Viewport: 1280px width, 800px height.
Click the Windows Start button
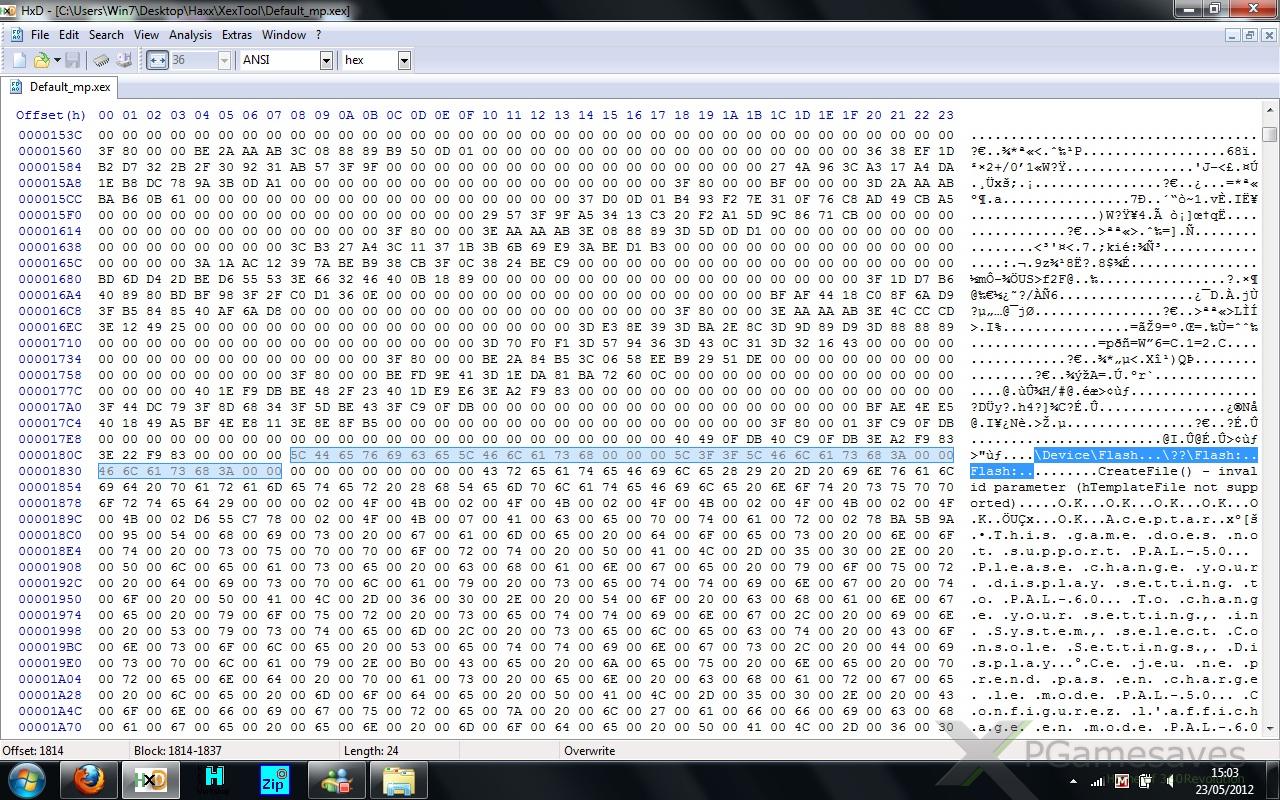[x=27, y=779]
